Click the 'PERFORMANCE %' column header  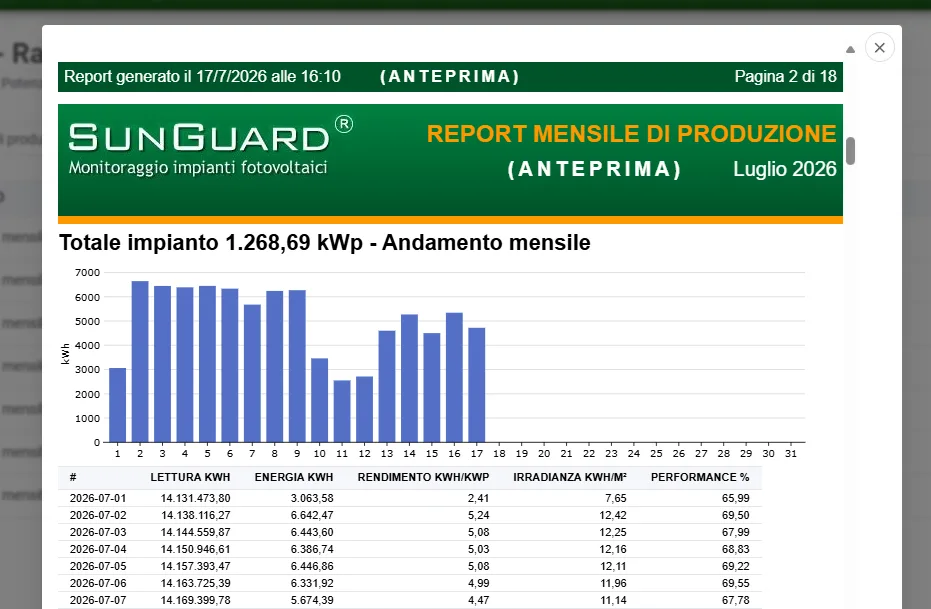tap(700, 477)
